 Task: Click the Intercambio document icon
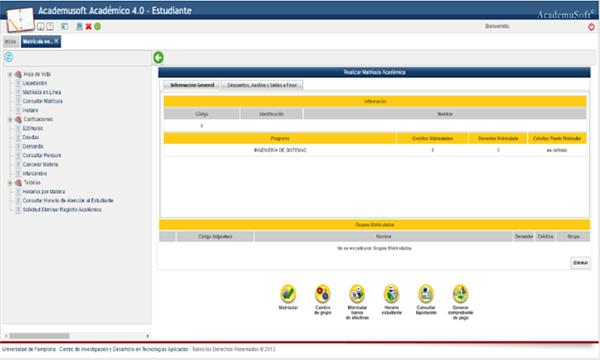(x=18, y=173)
